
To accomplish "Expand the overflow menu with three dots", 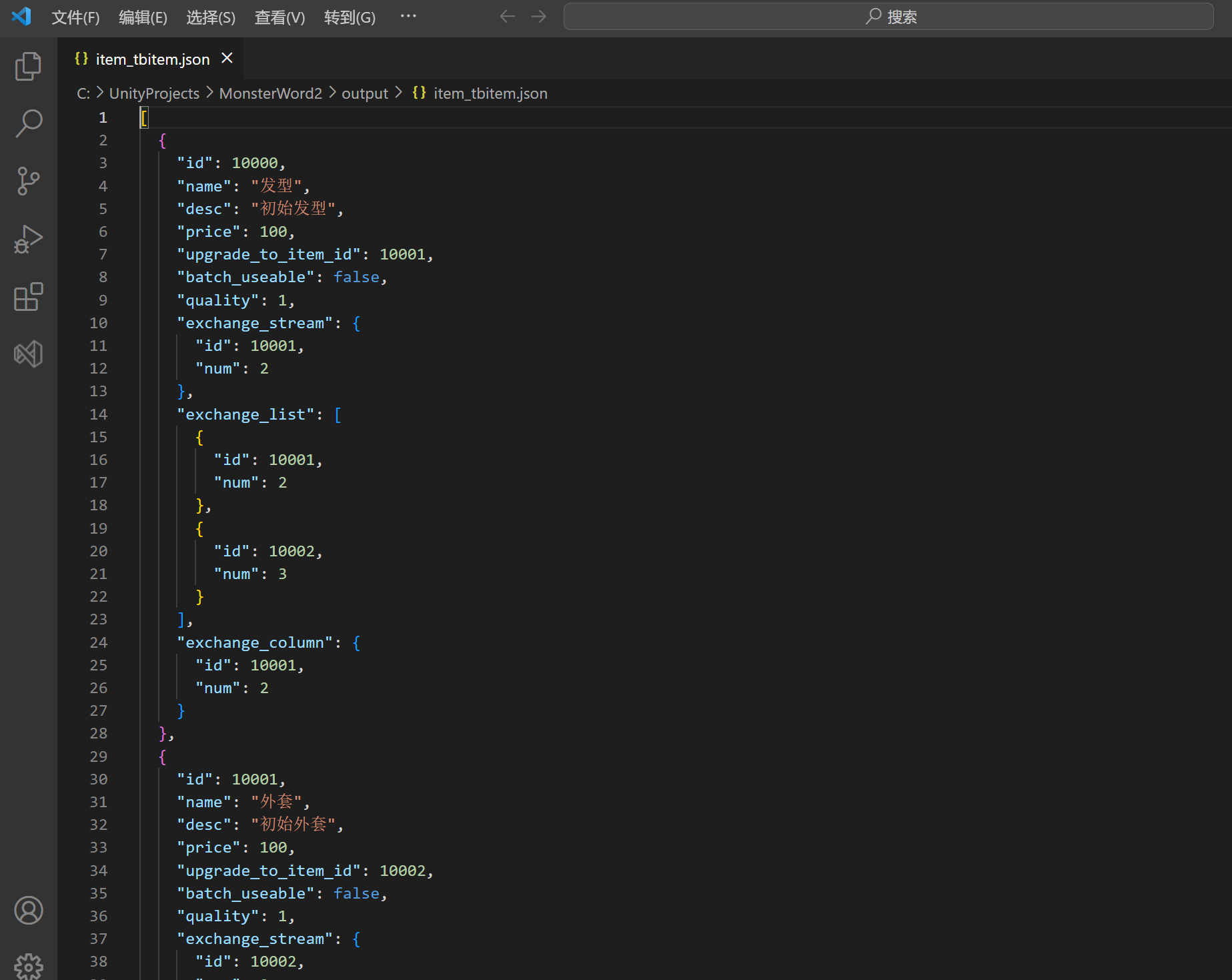I will (x=408, y=17).
